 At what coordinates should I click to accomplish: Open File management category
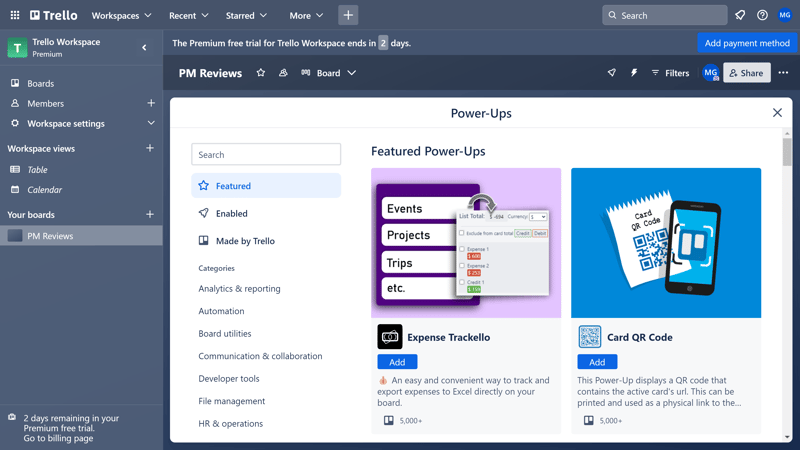pos(232,401)
